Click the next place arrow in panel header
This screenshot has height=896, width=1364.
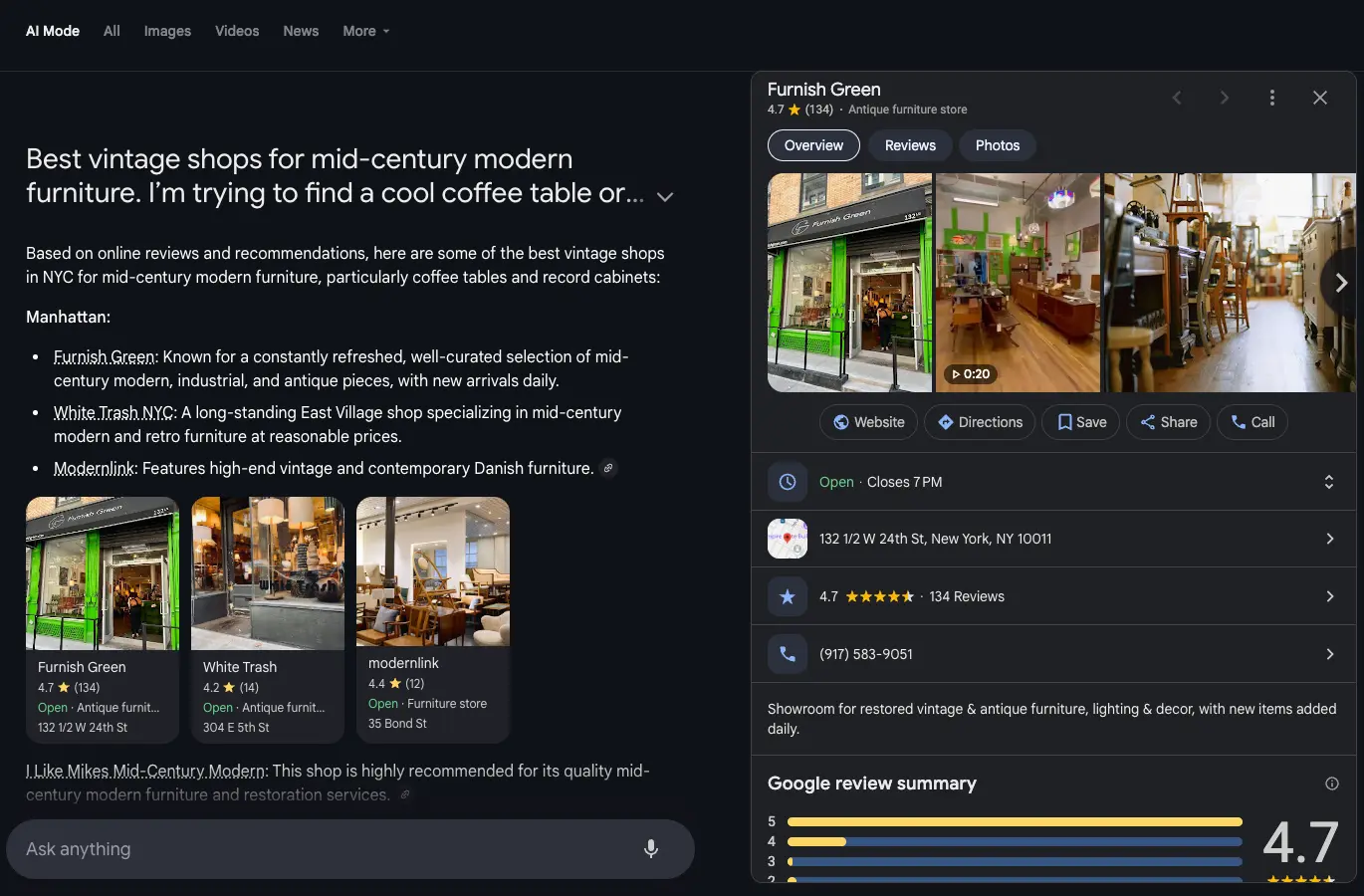coord(1225,98)
